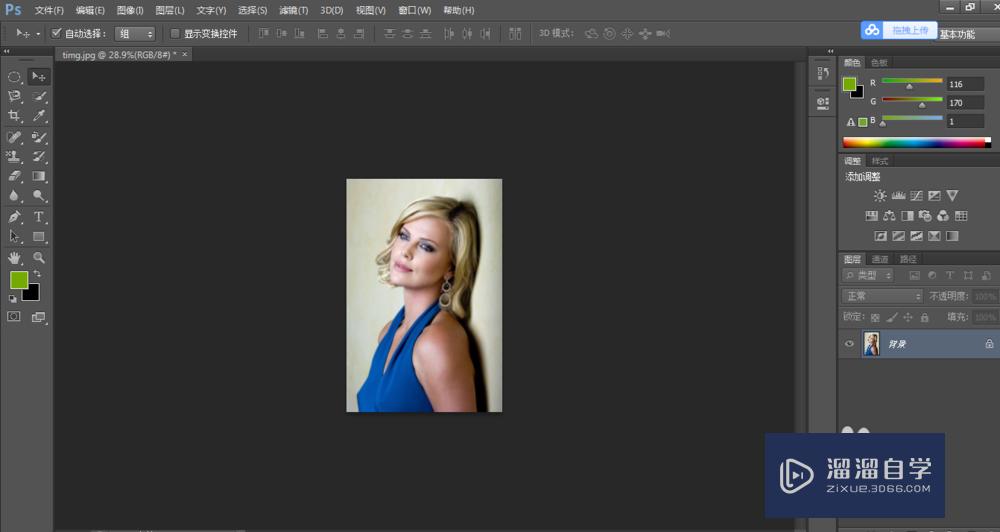Open the 组 auto-select dropdown

(x=136, y=33)
